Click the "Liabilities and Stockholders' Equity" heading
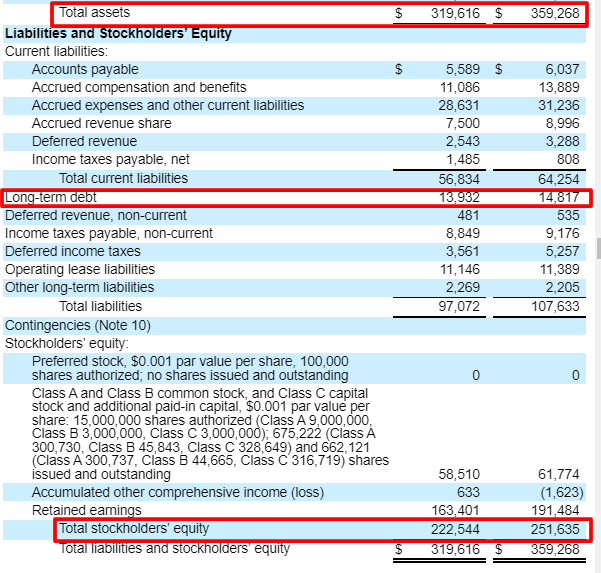Viewport: 601px width, 573px height. pyautogui.click(x=118, y=33)
